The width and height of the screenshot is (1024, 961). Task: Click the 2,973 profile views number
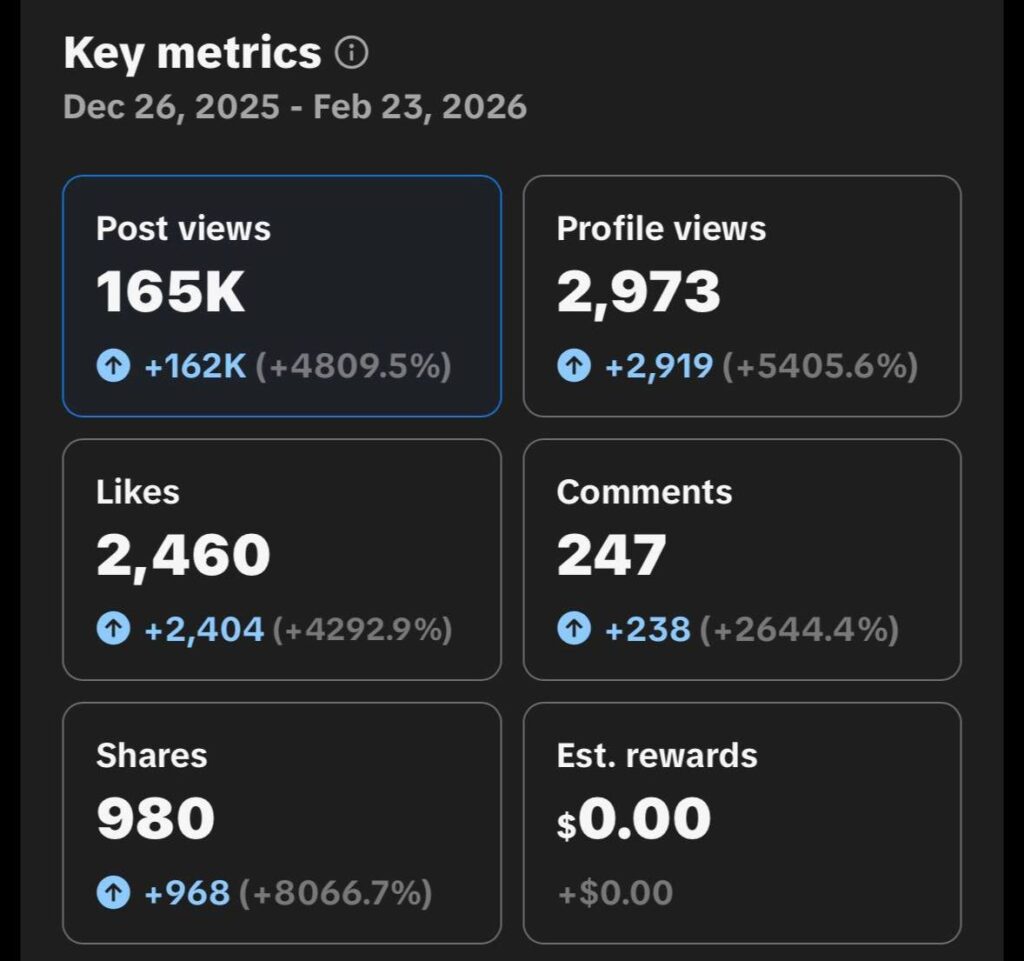click(x=638, y=293)
